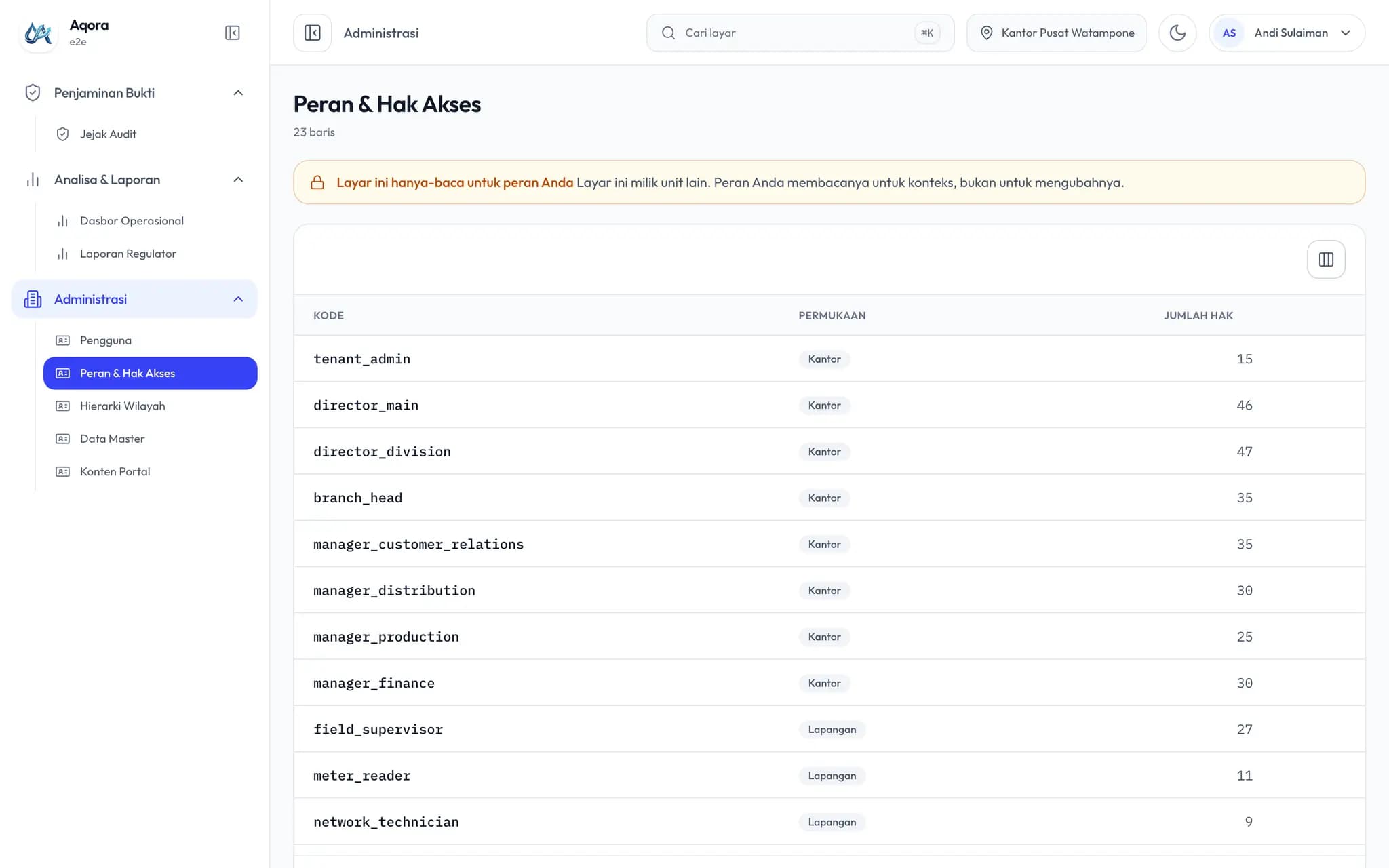
Task: Go to Pengguna page
Action: [x=150, y=340]
